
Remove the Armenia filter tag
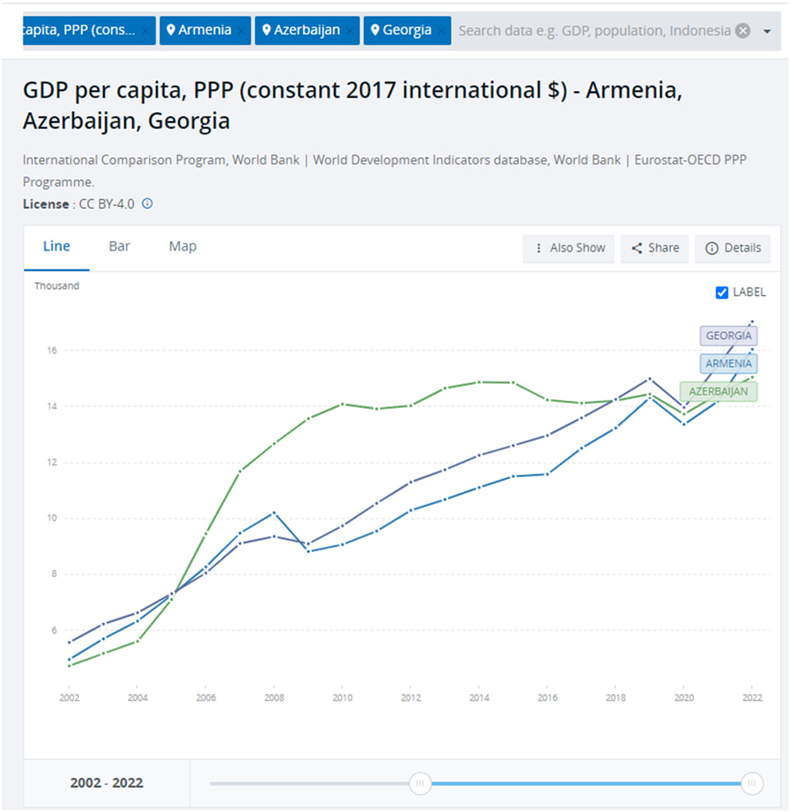(x=241, y=31)
